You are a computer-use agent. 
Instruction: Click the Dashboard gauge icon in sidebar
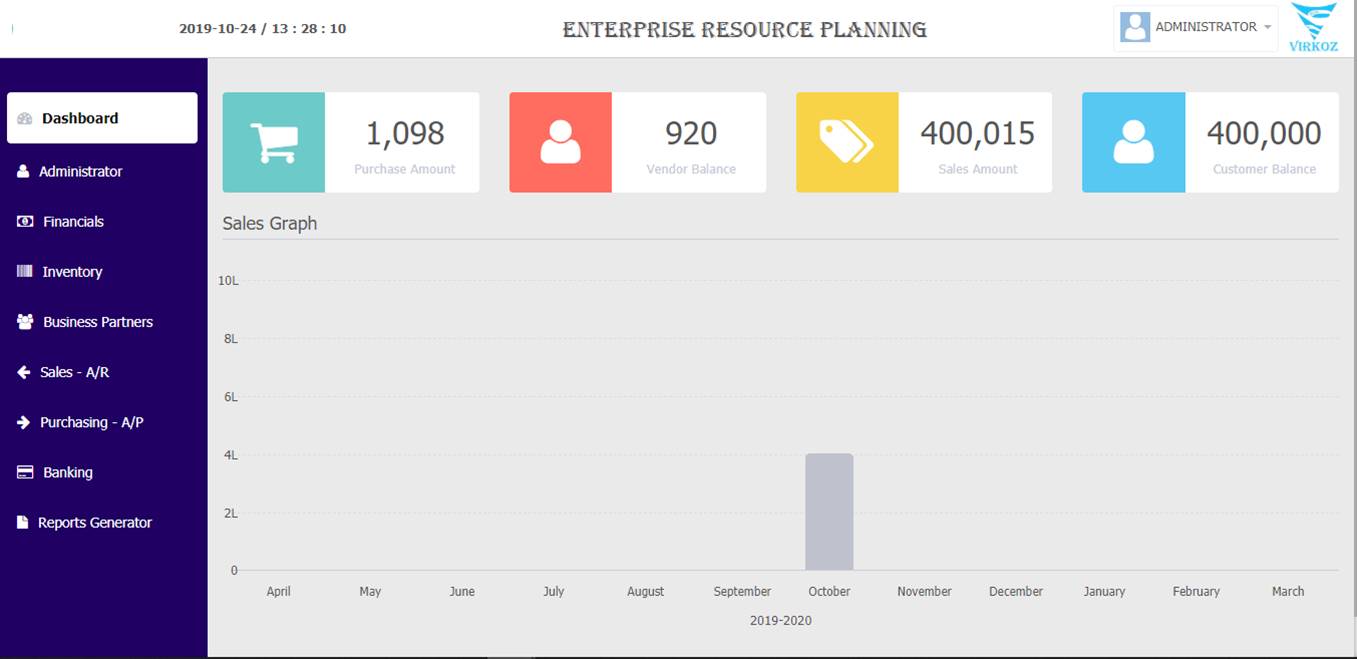[x=25, y=118]
